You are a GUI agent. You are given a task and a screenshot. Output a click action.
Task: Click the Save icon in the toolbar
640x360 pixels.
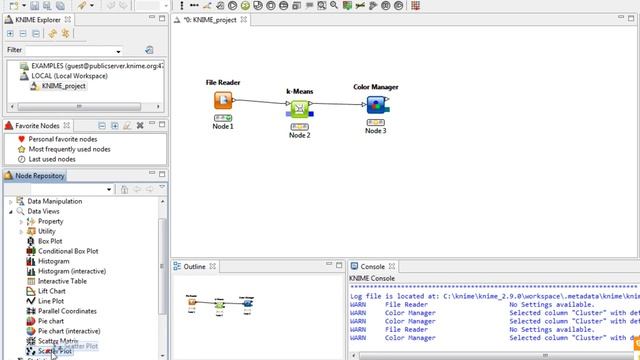coord(35,6)
